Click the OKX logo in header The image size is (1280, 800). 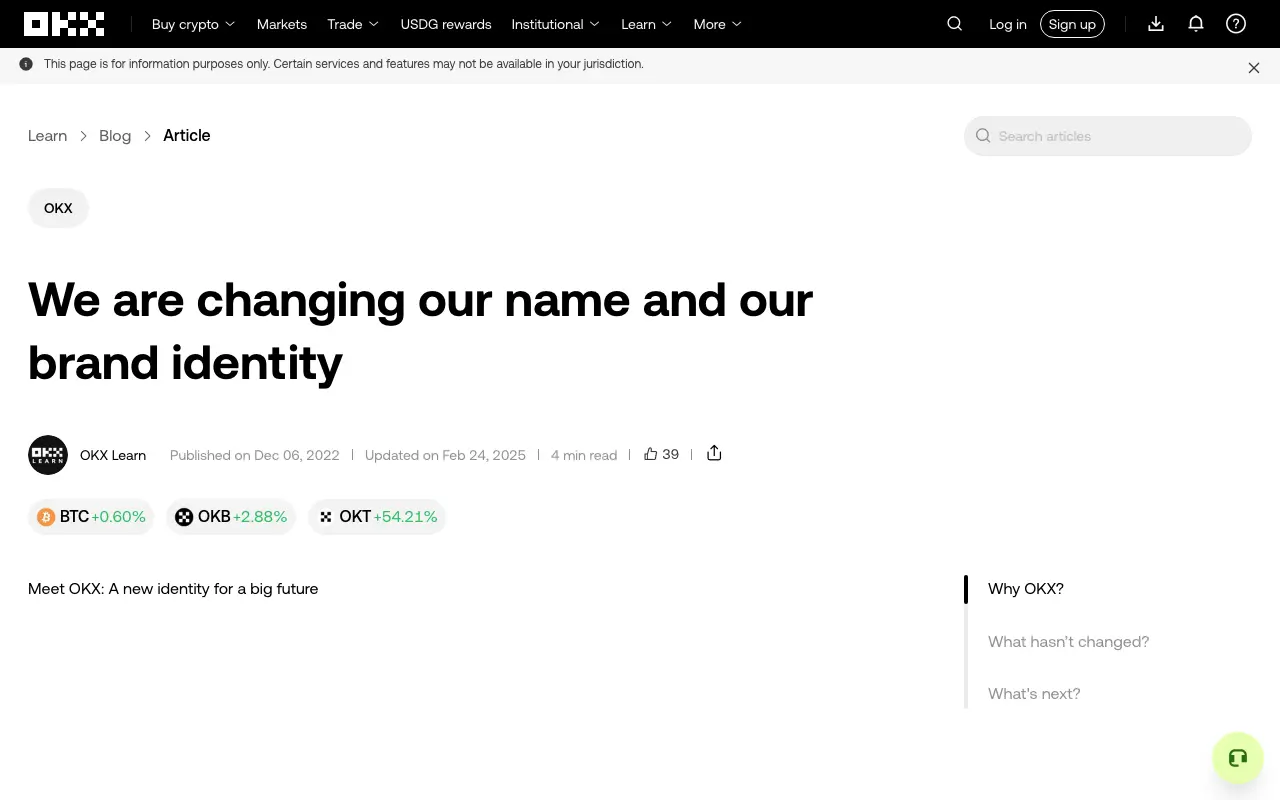64,24
